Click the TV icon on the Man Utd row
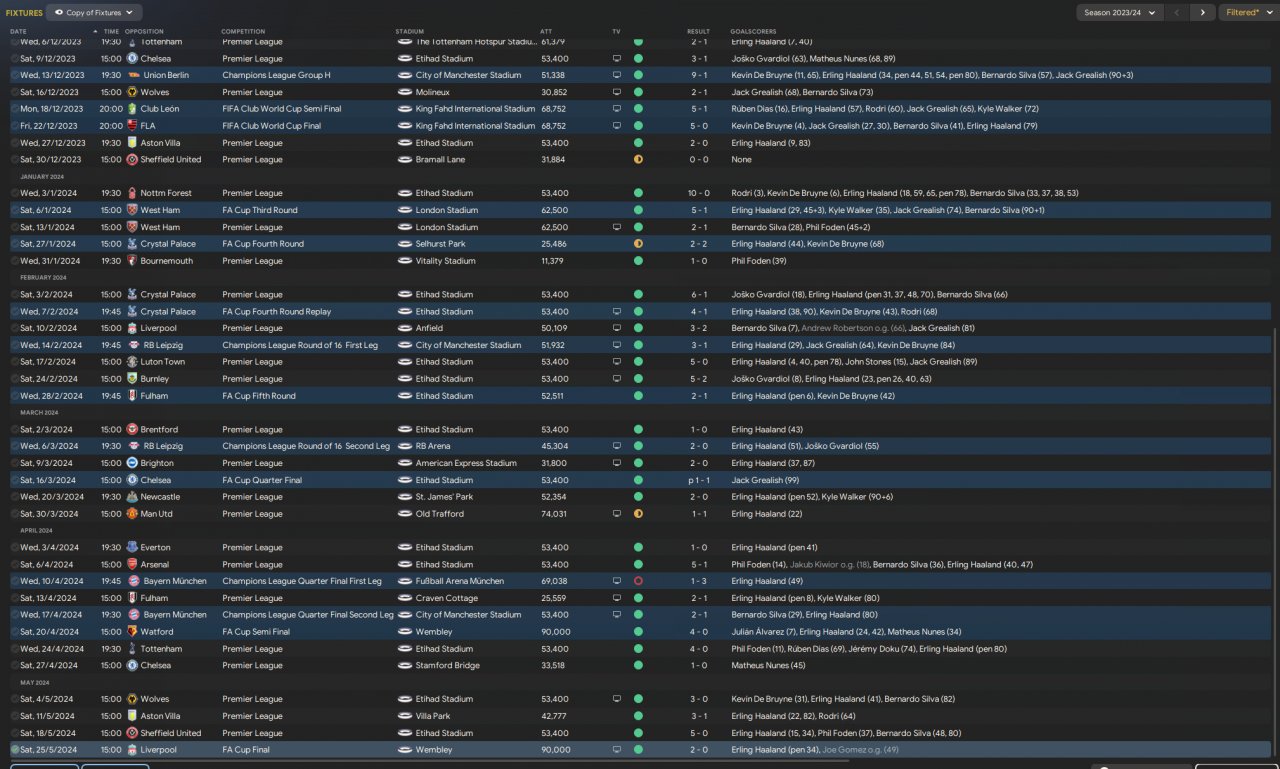The height and width of the screenshot is (769, 1280). pyautogui.click(x=617, y=514)
